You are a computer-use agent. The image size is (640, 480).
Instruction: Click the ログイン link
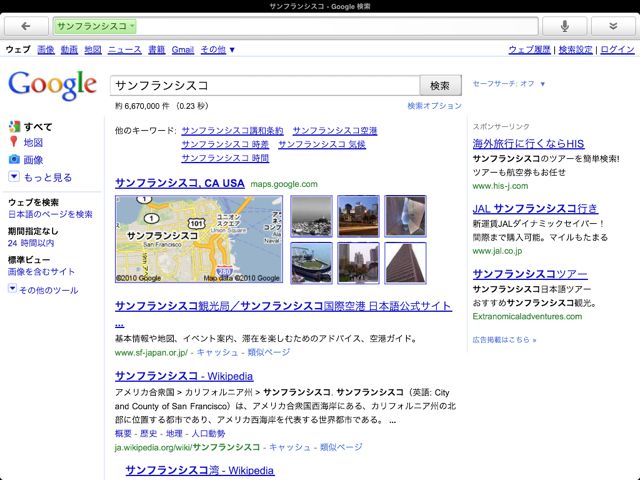tap(618, 50)
